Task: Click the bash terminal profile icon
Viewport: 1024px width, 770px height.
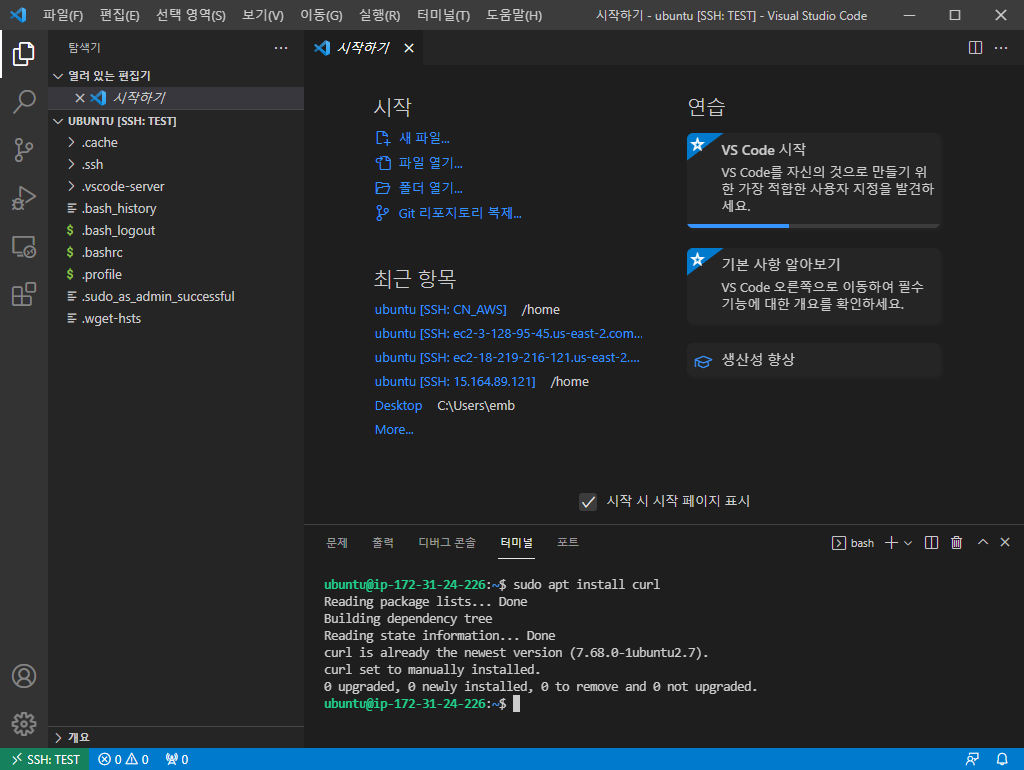Action: (x=839, y=543)
